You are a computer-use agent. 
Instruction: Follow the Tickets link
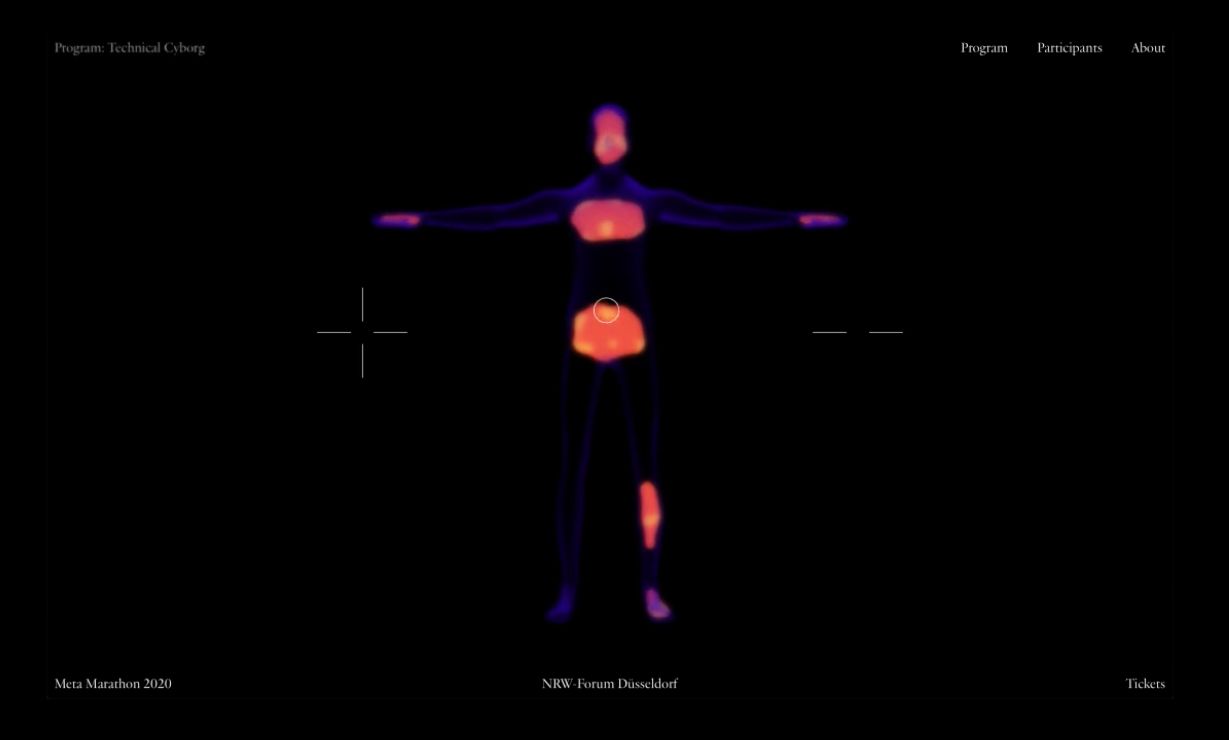click(1145, 684)
